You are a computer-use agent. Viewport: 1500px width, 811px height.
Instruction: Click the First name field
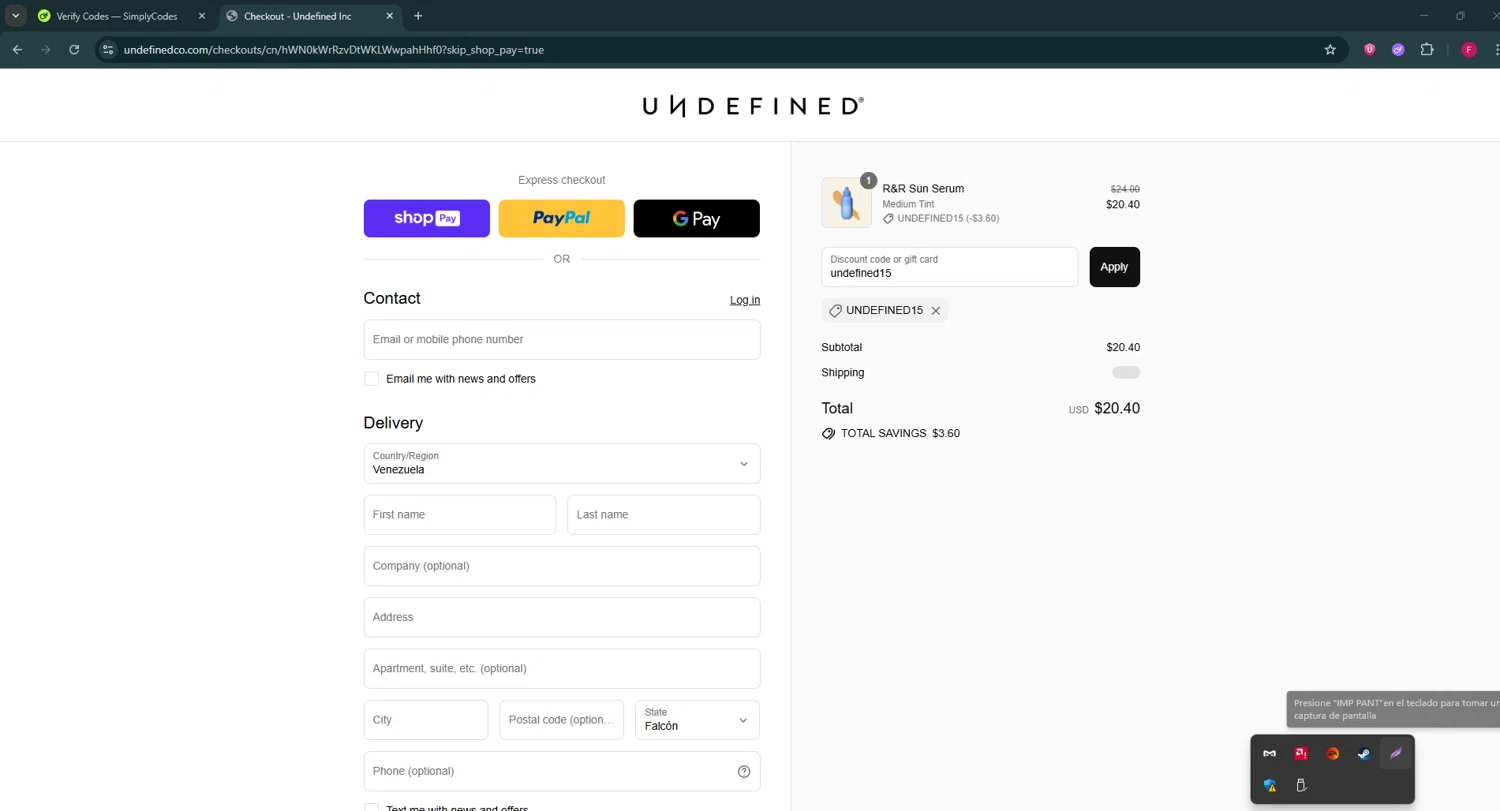tap(460, 515)
